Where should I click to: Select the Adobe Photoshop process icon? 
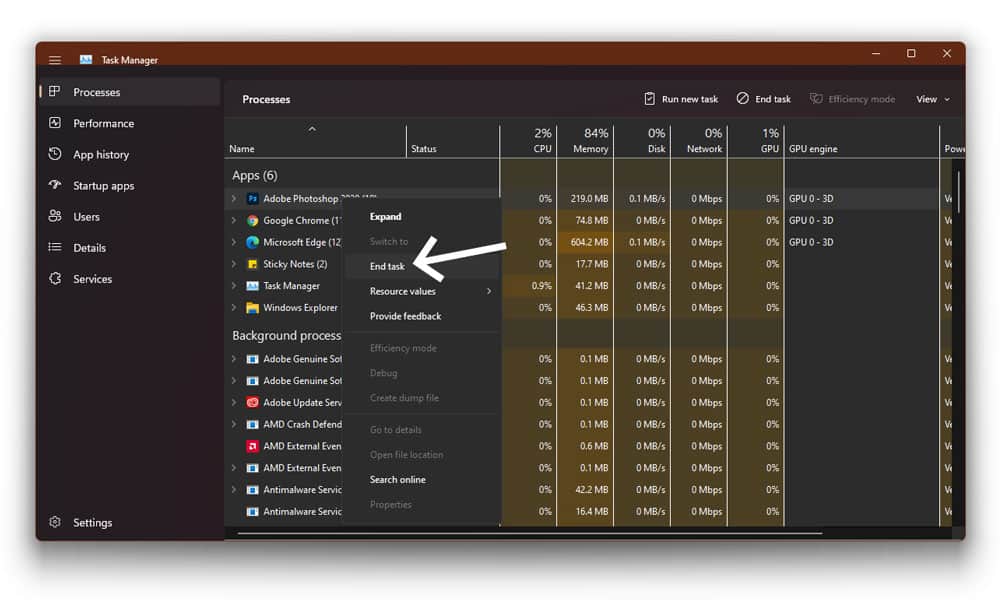[x=252, y=199]
